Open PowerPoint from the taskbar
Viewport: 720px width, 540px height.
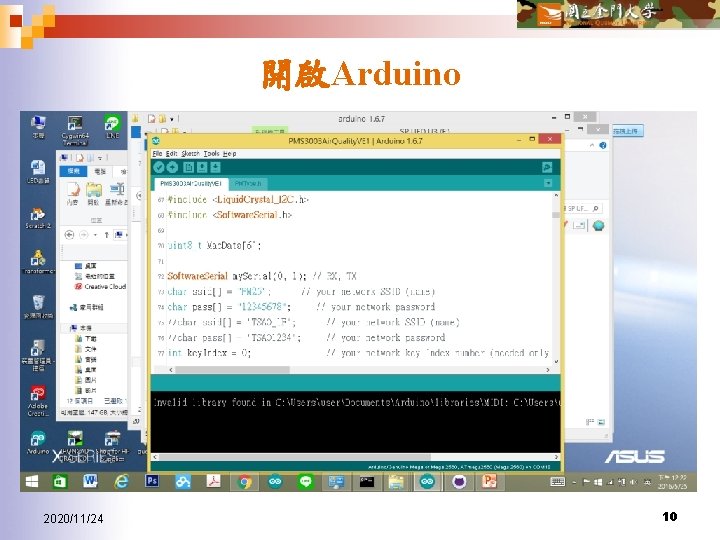[x=489, y=481]
